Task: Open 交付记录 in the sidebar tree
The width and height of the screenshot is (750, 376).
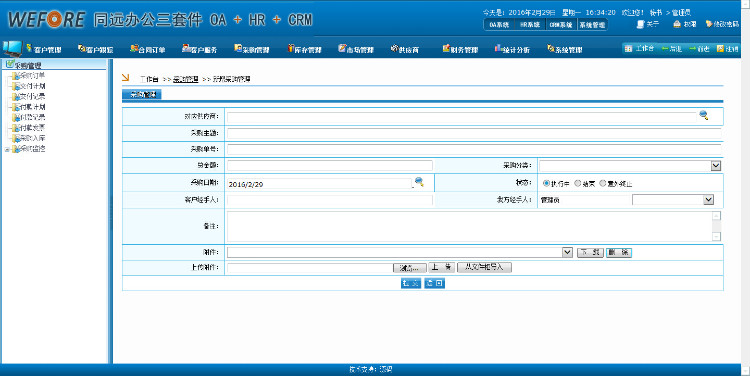Action: coord(32,97)
